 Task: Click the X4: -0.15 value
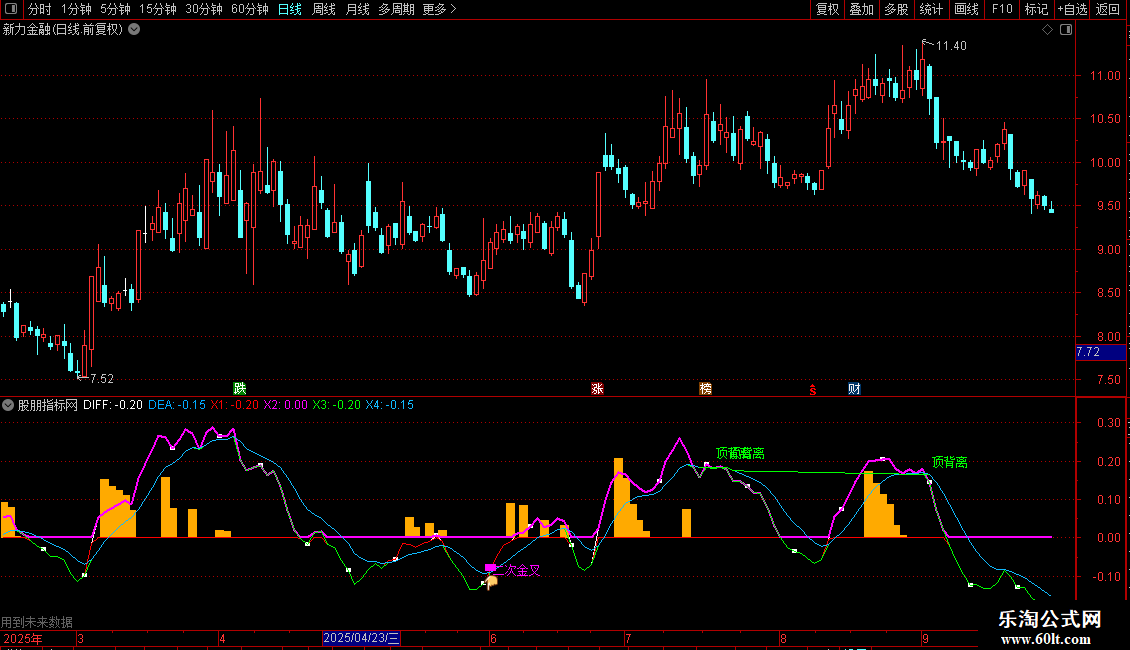(390, 405)
